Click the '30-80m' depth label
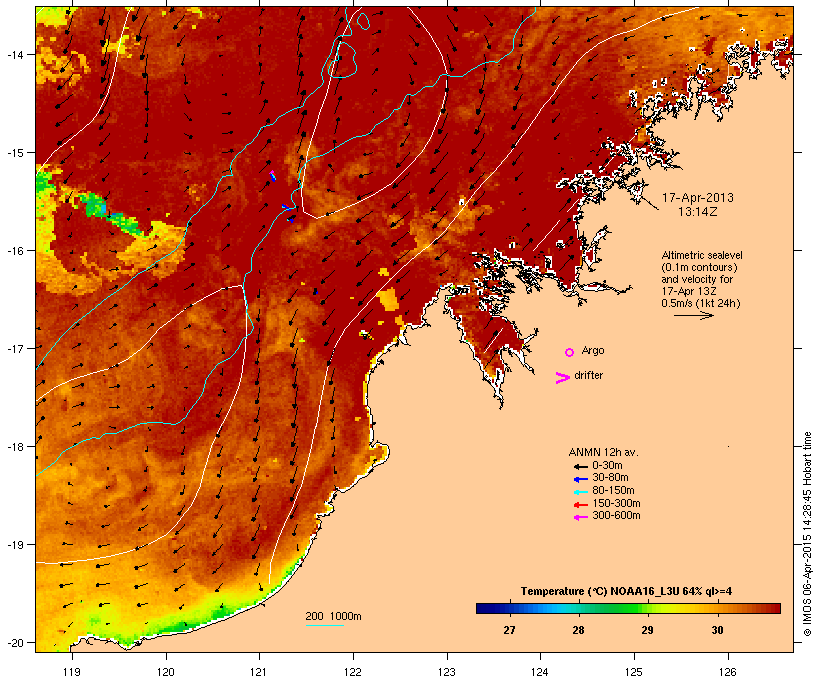Screen dimensions: 820x680 (x=610, y=477)
